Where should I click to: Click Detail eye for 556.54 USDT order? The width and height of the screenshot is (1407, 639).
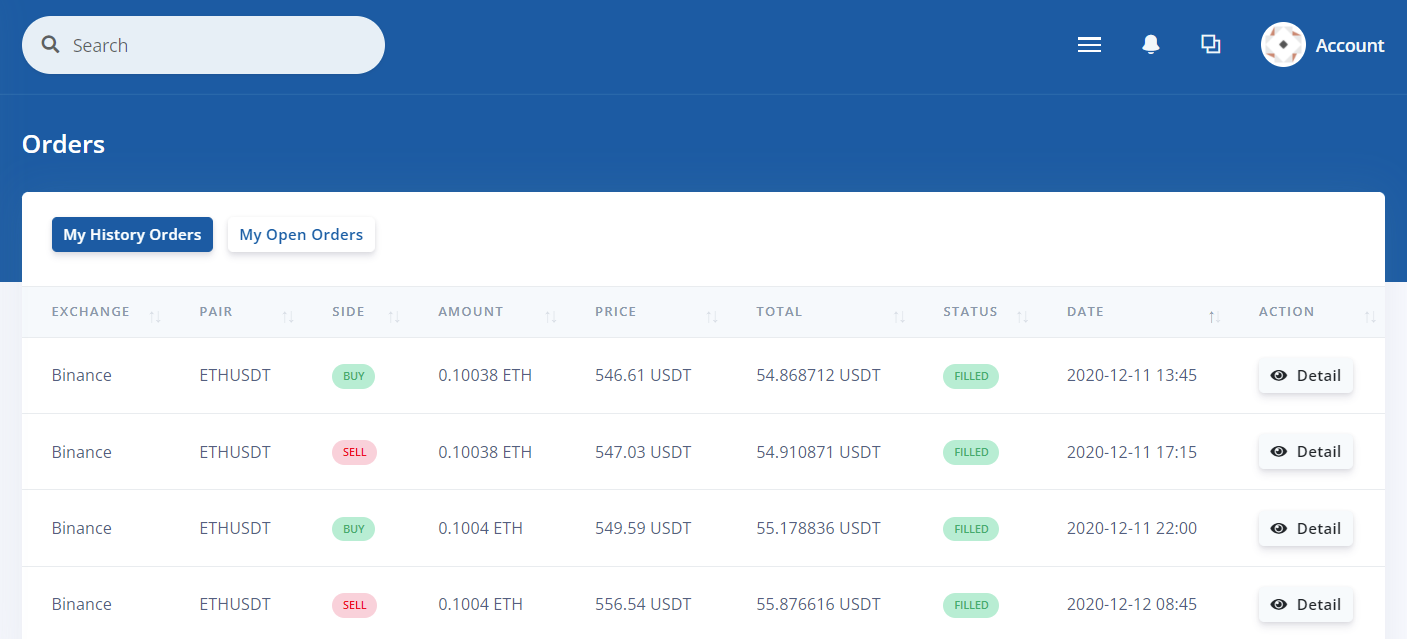tap(1279, 604)
